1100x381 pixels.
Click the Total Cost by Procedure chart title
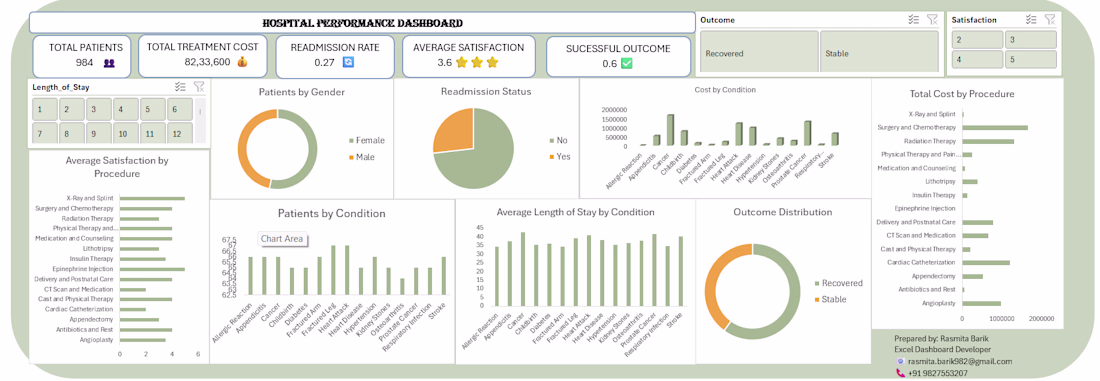962,93
